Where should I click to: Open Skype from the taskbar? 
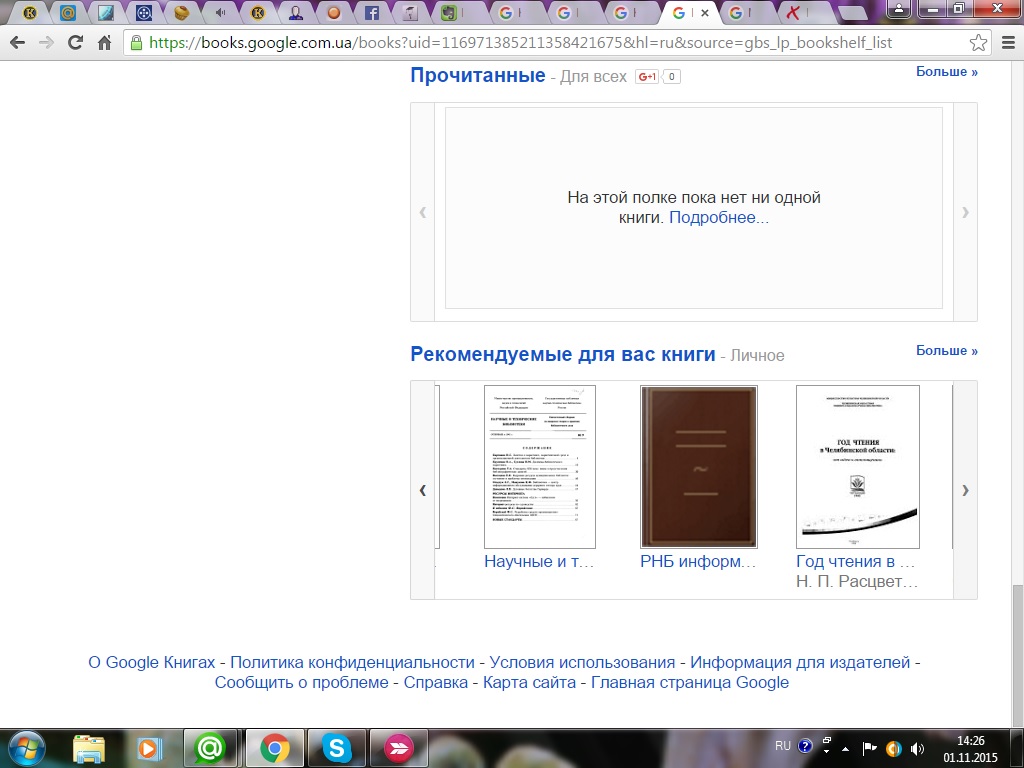click(x=336, y=748)
